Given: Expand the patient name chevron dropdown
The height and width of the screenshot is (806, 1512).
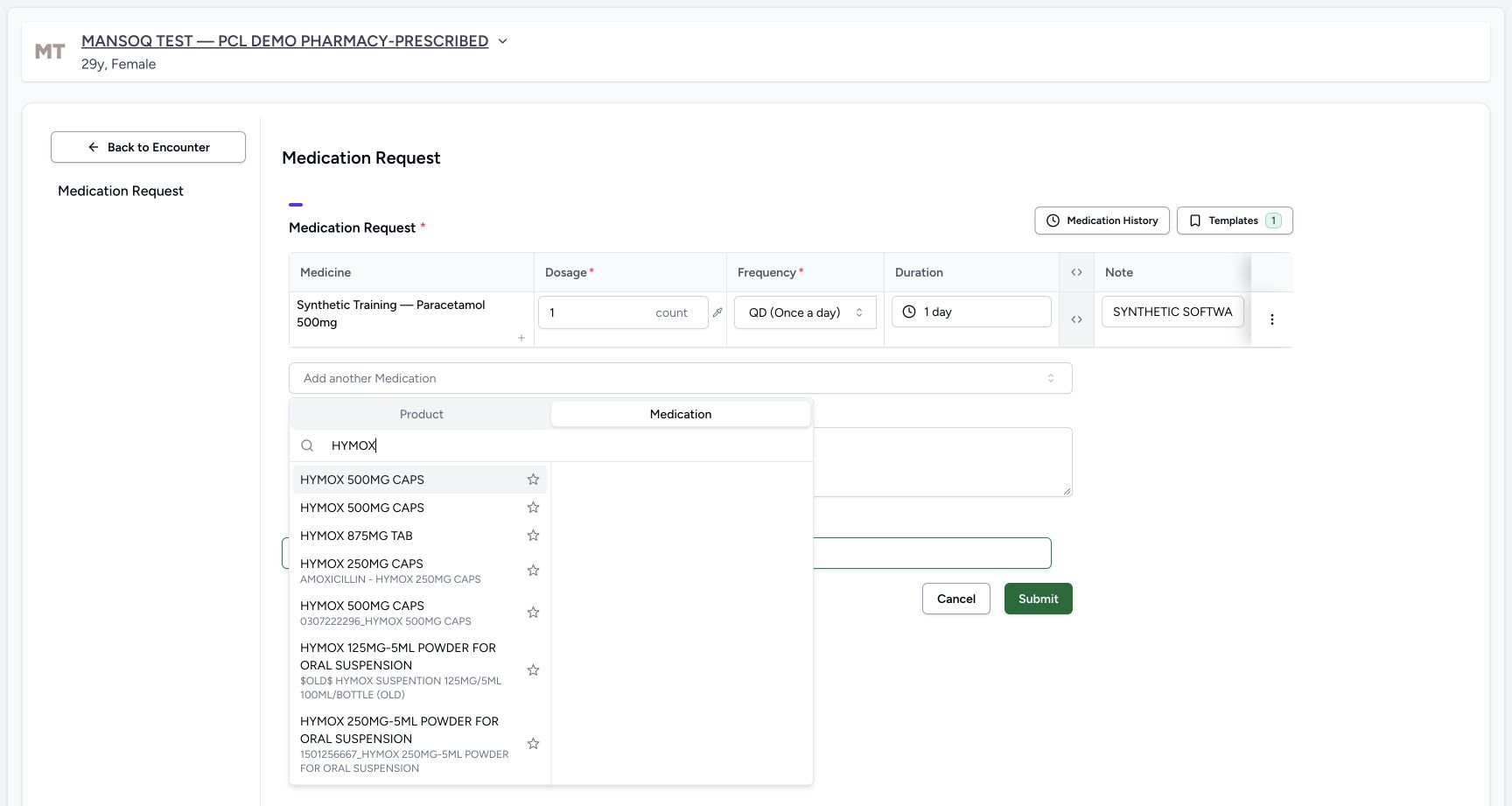Looking at the screenshot, I should pyautogui.click(x=502, y=41).
